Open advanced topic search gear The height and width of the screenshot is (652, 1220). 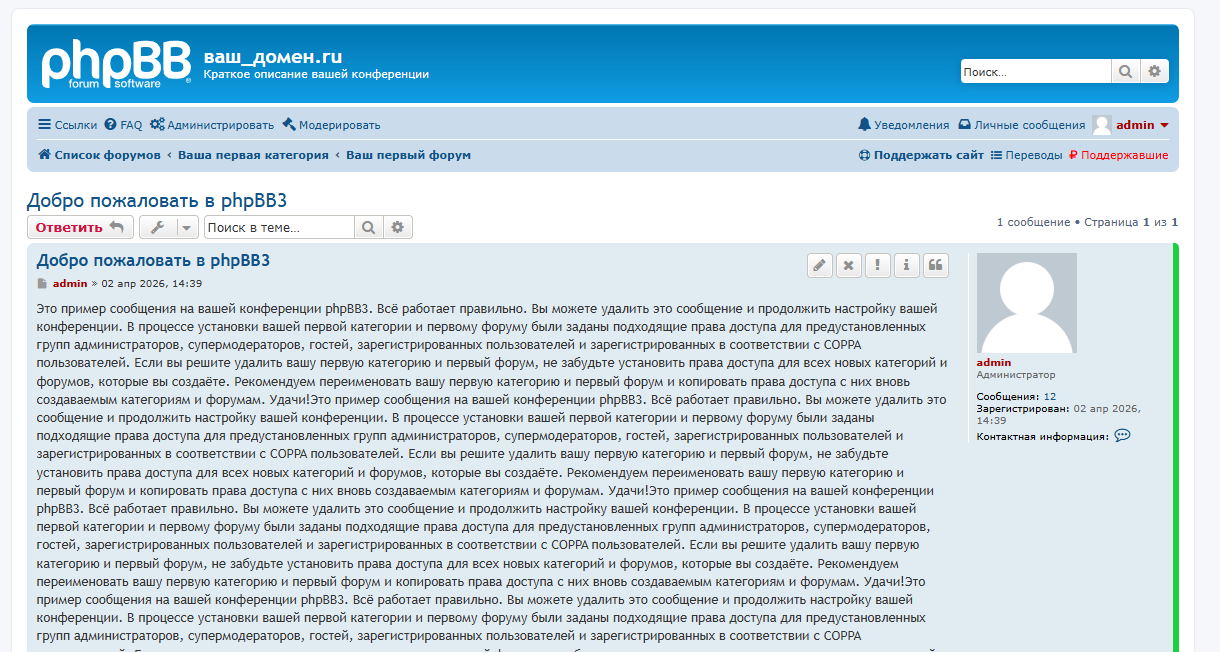pos(398,227)
